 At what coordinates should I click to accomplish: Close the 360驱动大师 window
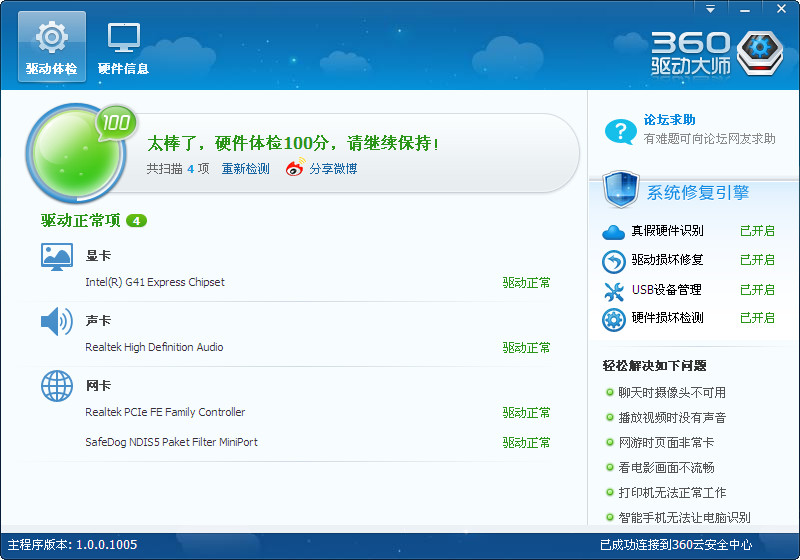(781, 9)
